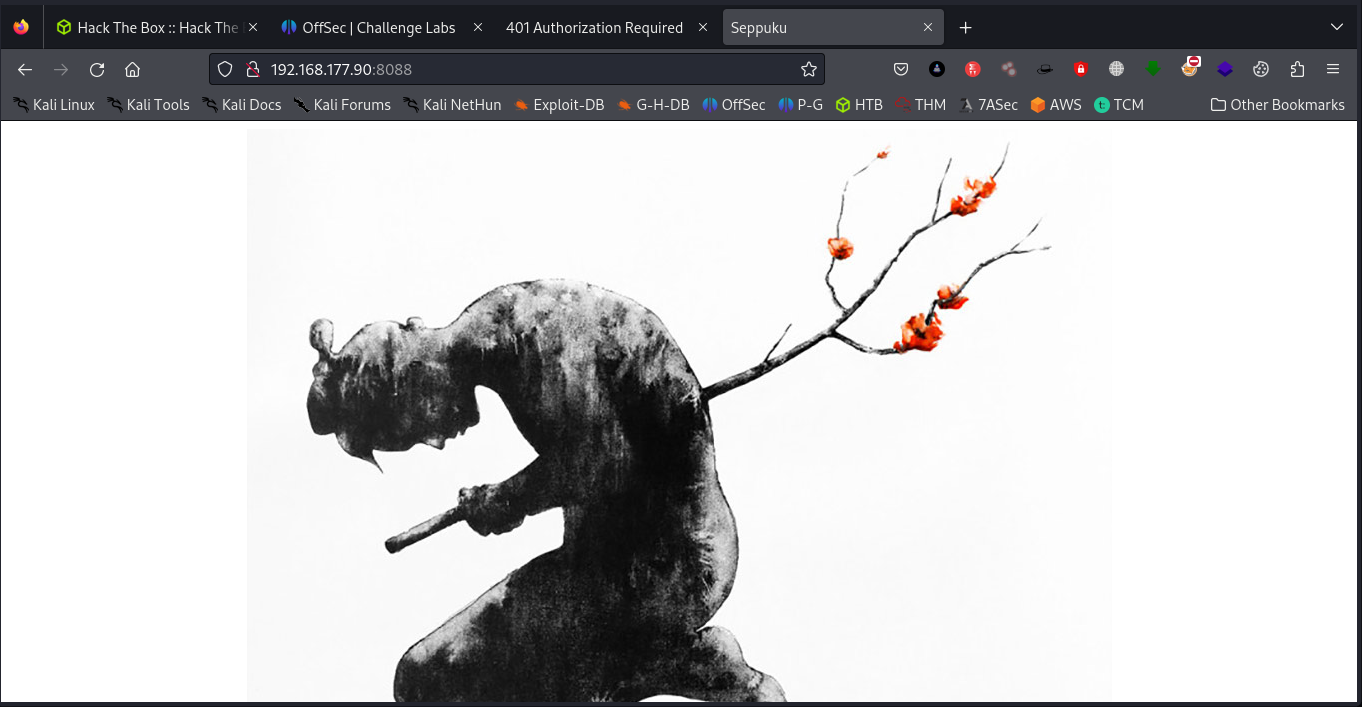The height and width of the screenshot is (707, 1362).
Task: Click the green download arrow extension
Action: 1153,69
